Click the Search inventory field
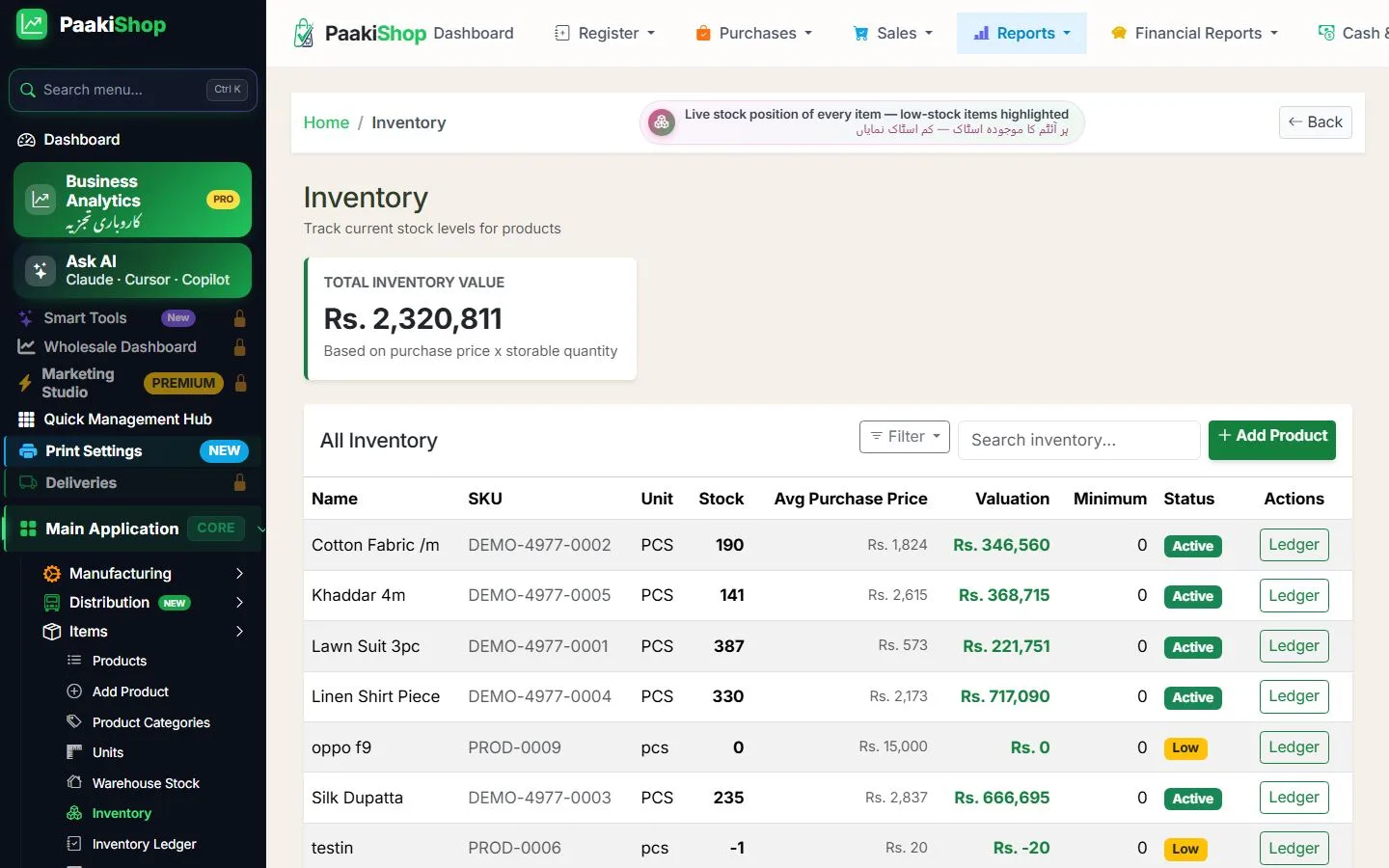The height and width of the screenshot is (868, 1389). [x=1079, y=440]
